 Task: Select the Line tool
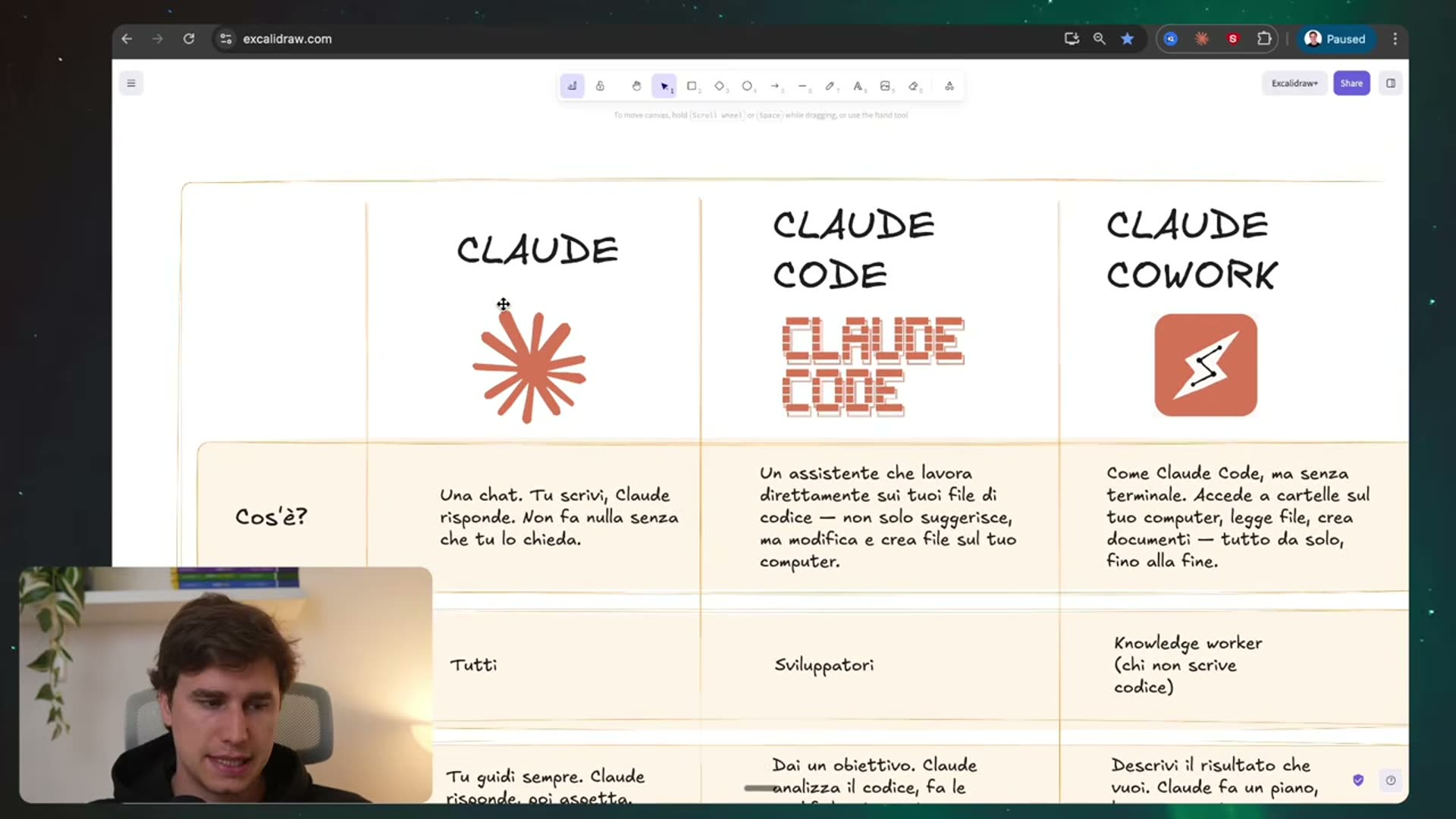click(x=803, y=86)
